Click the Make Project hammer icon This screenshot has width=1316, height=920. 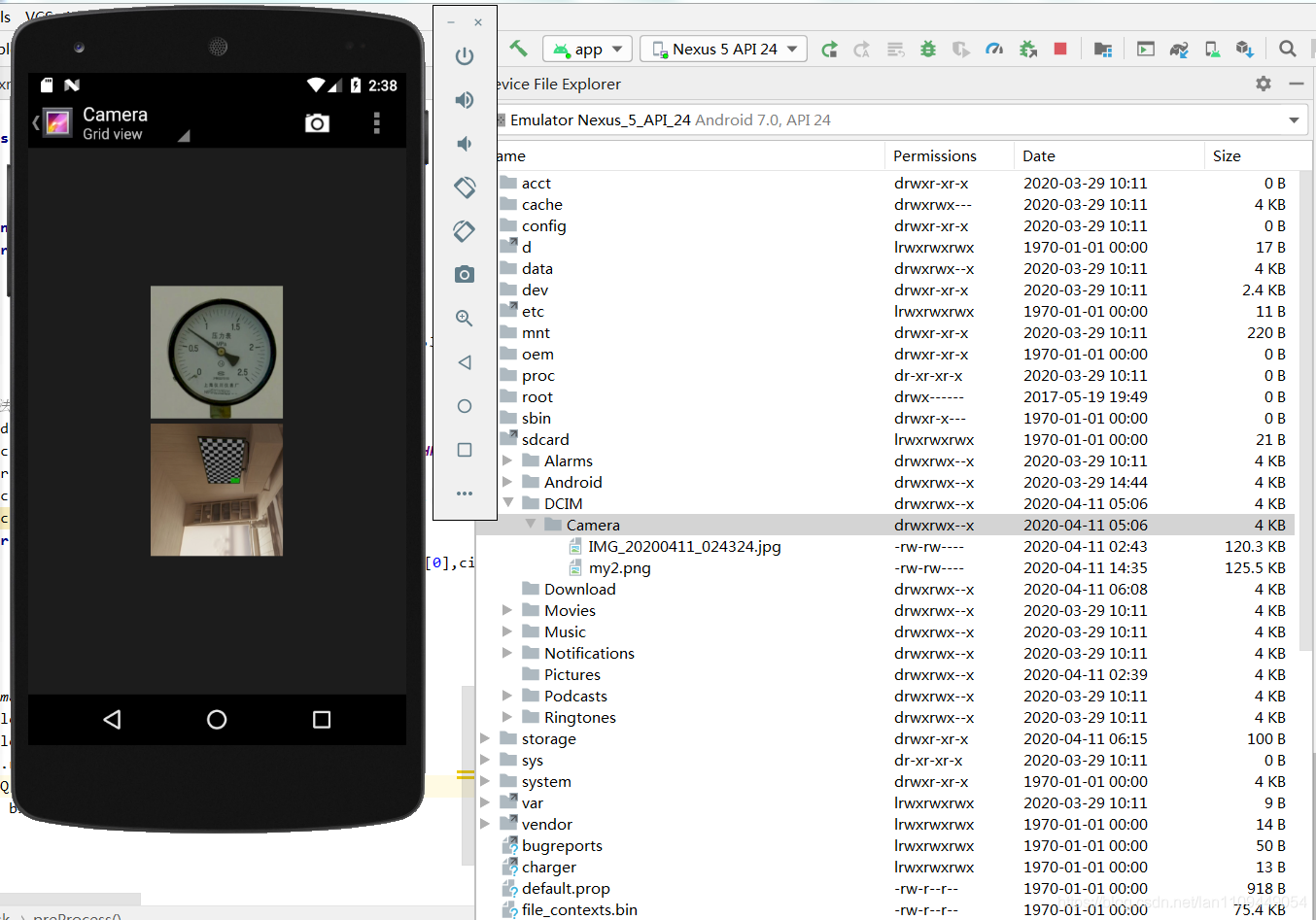coord(519,49)
